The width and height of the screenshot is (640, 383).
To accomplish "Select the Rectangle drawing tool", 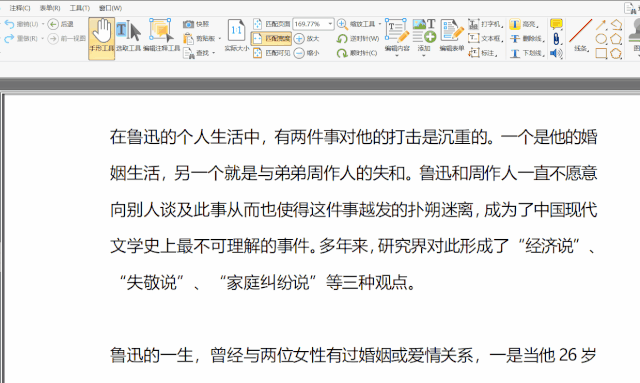I will (x=601, y=53).
